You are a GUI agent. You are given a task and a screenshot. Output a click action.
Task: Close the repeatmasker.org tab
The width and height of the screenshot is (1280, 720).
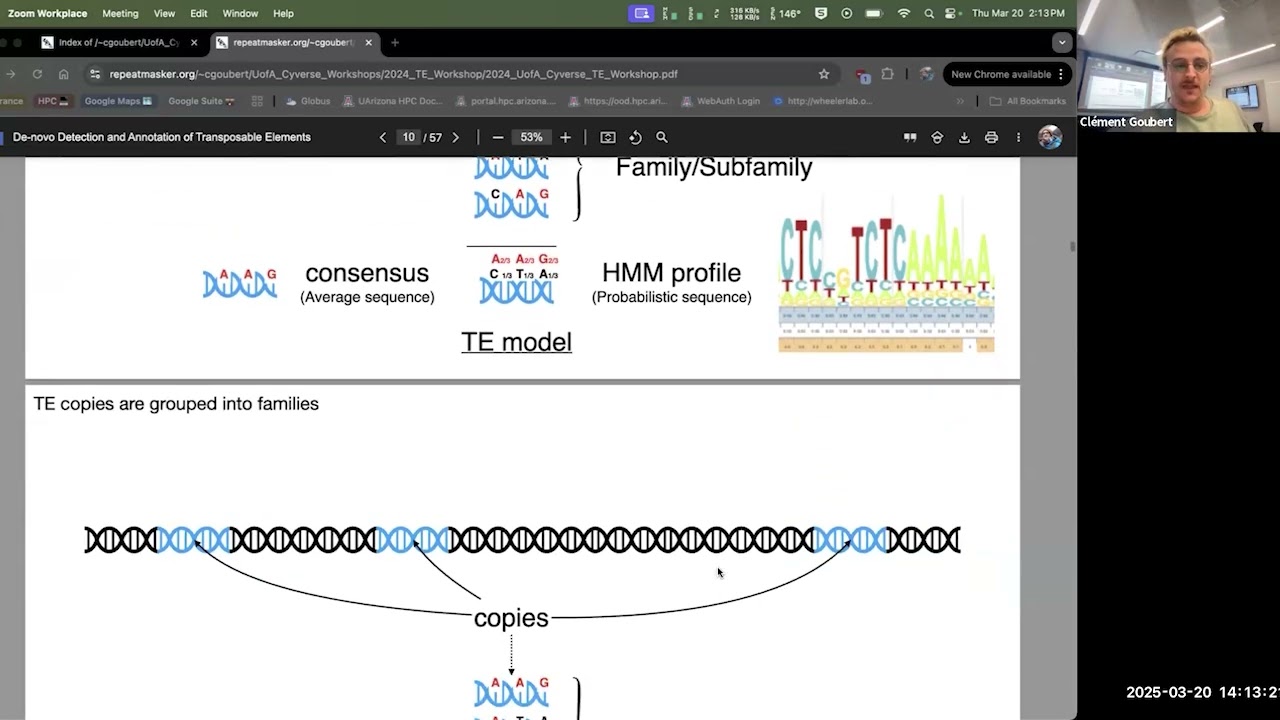click(368, 42)
